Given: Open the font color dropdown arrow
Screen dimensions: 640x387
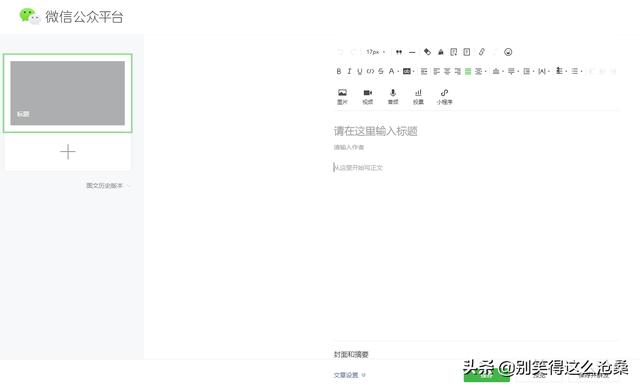Looking at the screenshot, I should coord(398,72).
